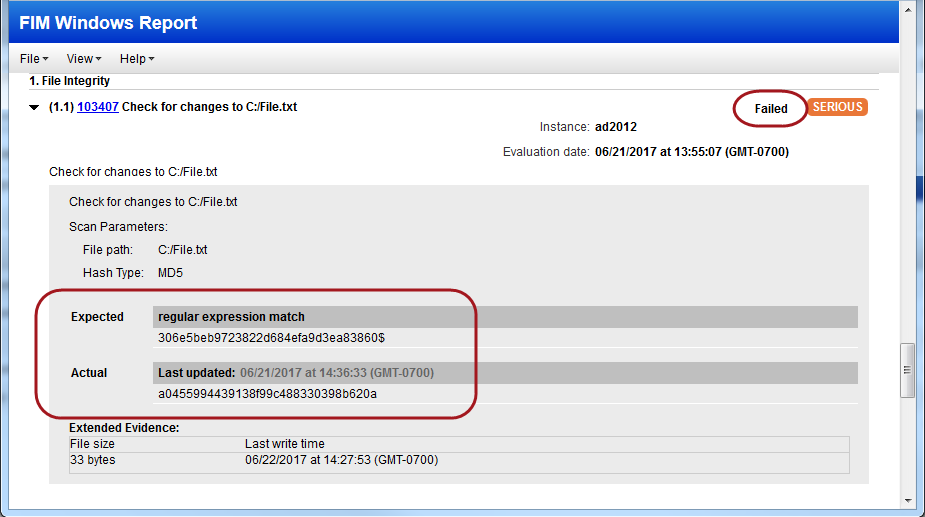Click the instance name ad2012
Image resolution: width=925 pixels, height=517 pixels.
coord(615,127)
